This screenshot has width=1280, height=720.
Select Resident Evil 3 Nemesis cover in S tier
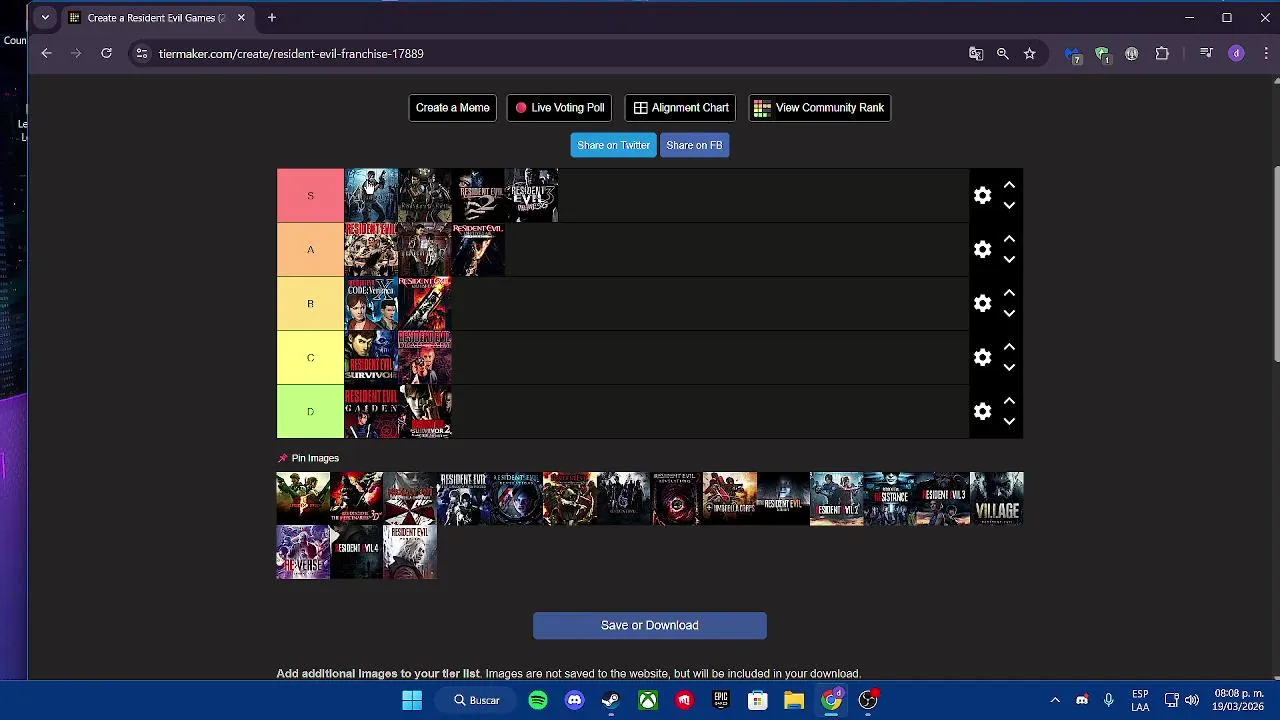point(532,195)
